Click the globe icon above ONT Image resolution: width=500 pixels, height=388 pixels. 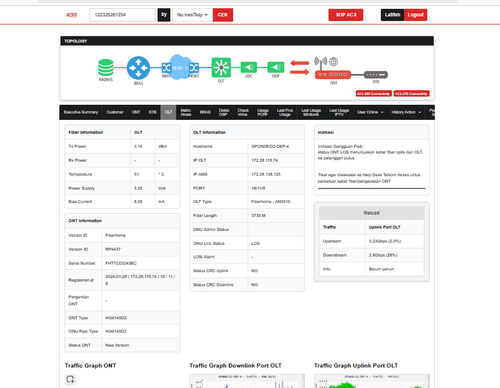coord(333,61)
